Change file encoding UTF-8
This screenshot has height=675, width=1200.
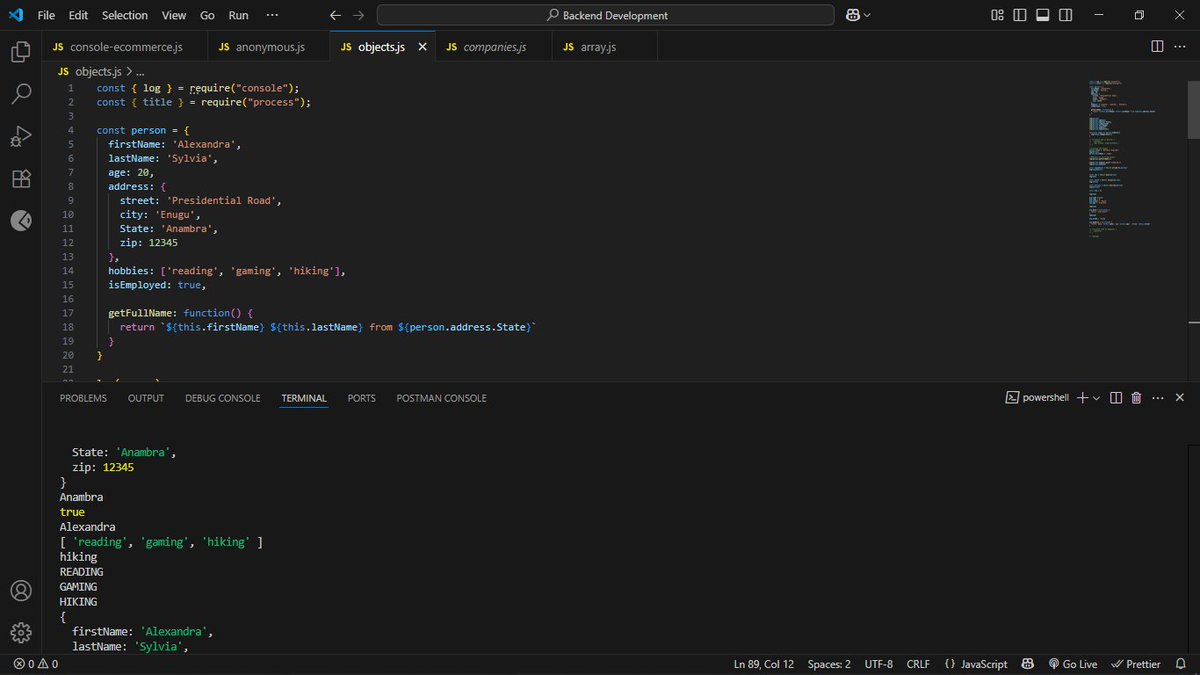[x=878, y=664]
